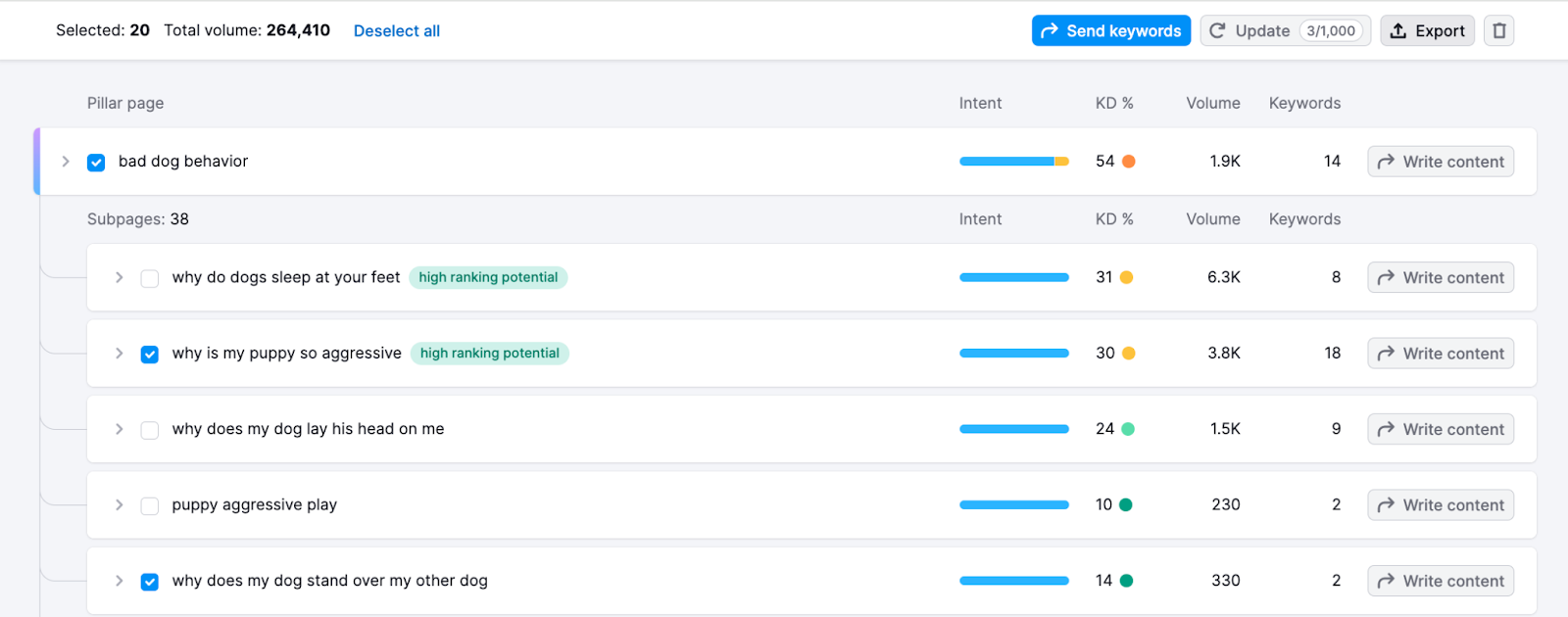Viewport: 1568px width, 617px height.
Task: Click the Update refresh button
Action: point(1285,30)
